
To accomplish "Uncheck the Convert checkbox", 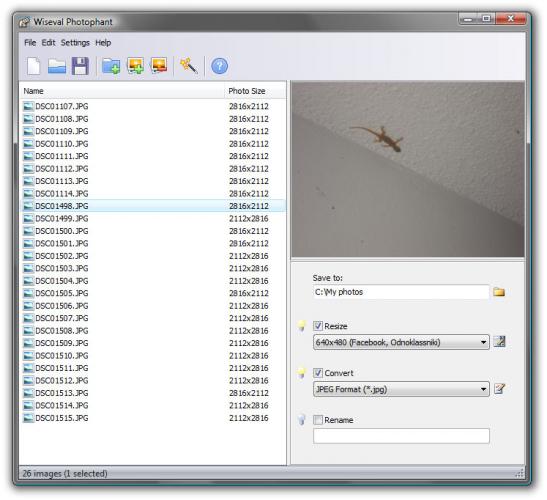I will click(x=317, y=373).
